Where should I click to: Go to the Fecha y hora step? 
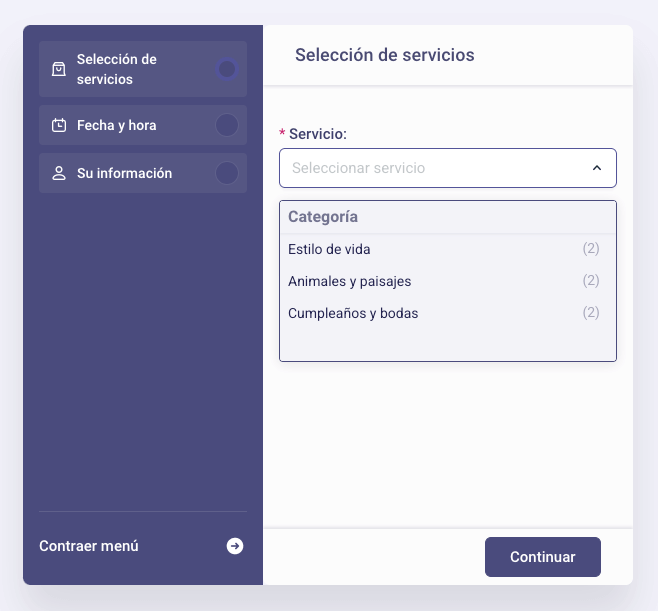[x=143, y=125]
